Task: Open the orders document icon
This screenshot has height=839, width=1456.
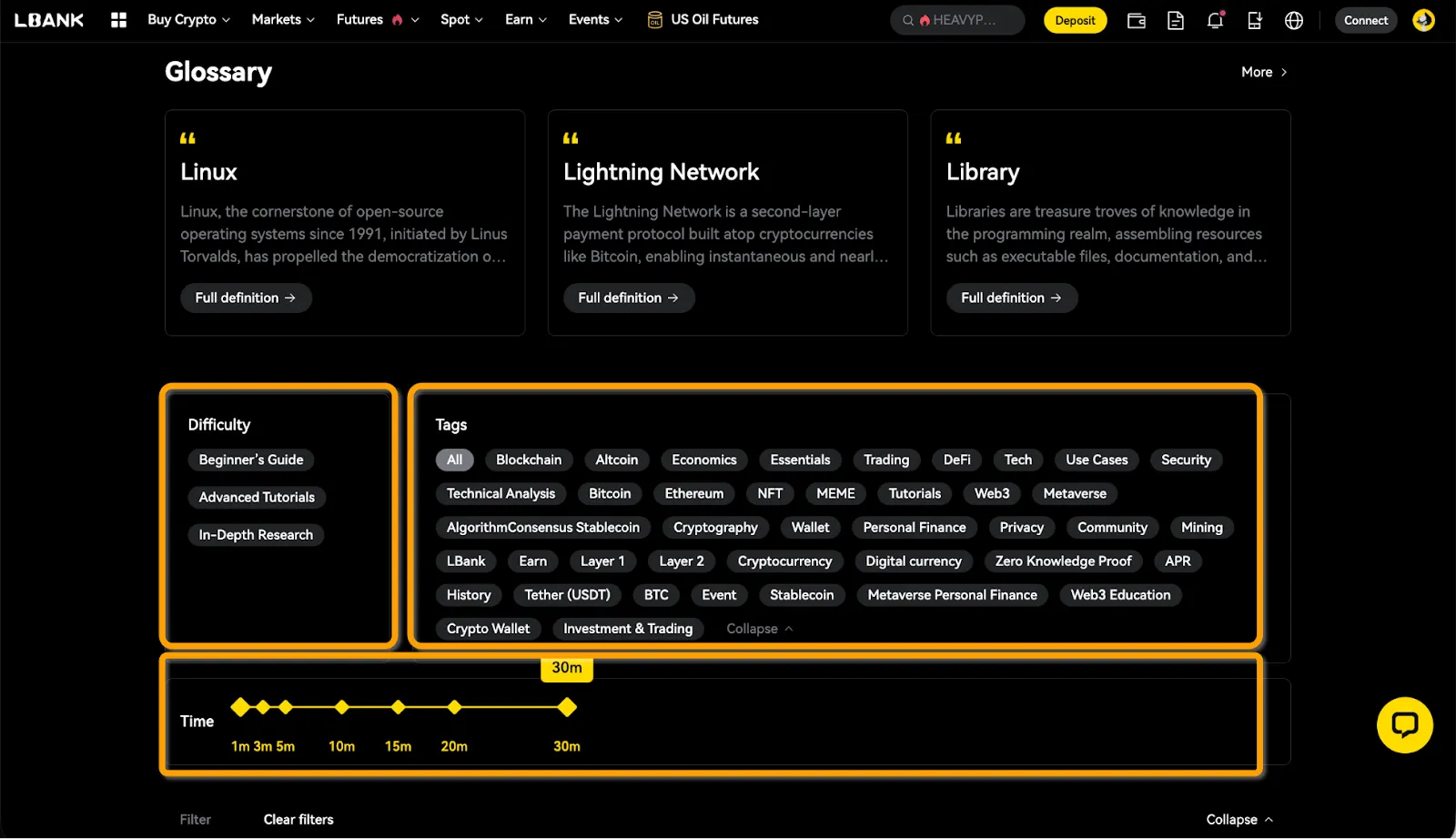Action: 1175,20
